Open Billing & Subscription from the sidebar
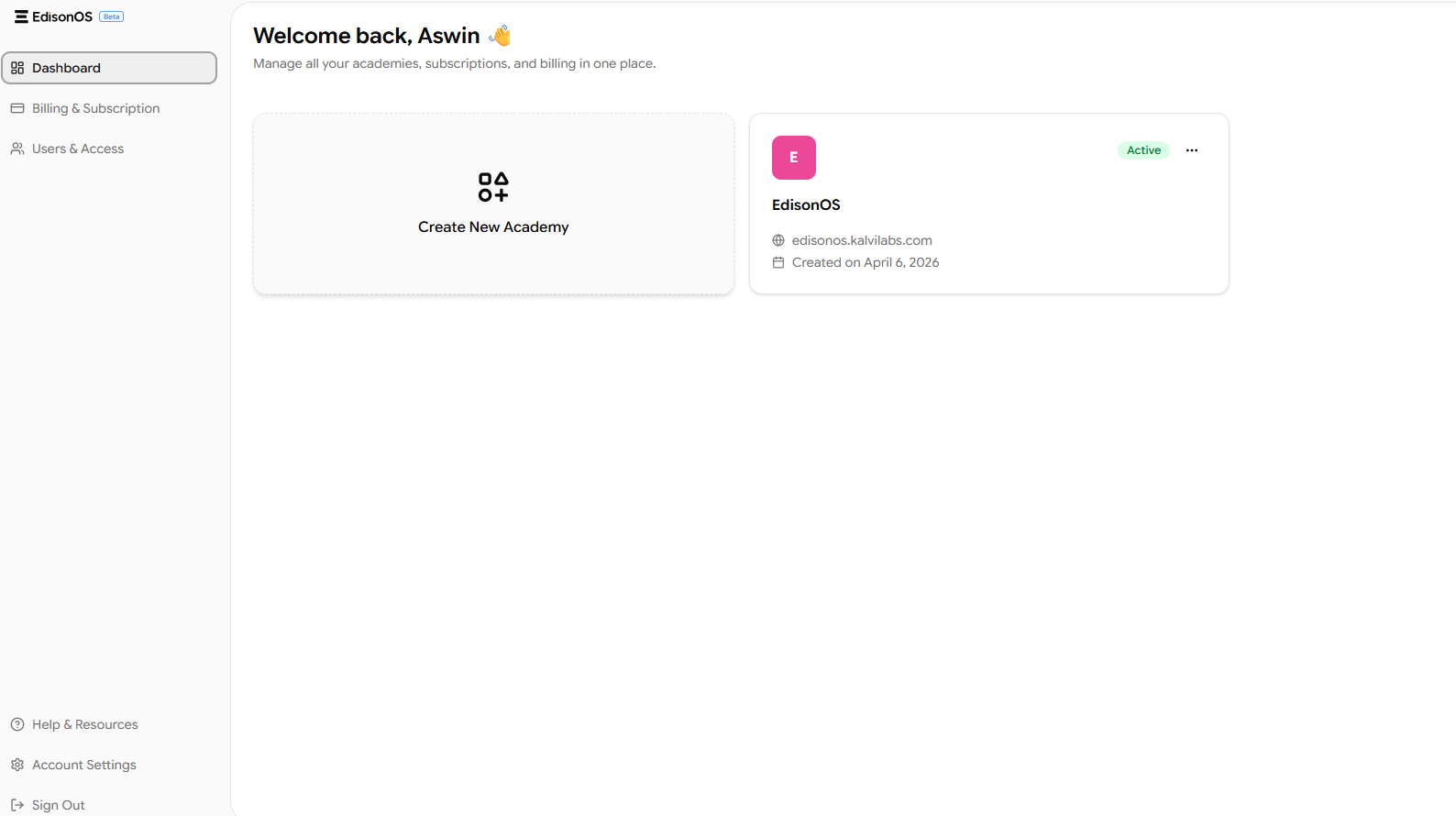The image size is (1456, 816). (x=95, y=108)
